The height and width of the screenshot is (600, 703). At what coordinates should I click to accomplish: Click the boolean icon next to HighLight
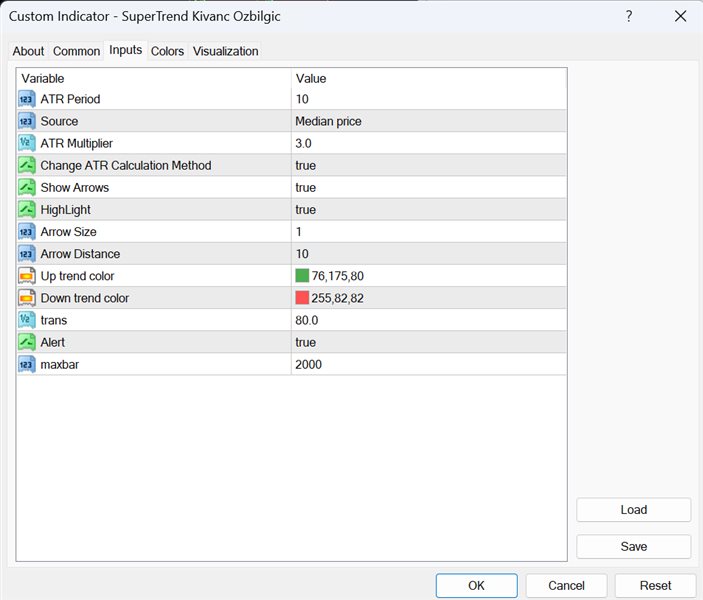[26, 209]
